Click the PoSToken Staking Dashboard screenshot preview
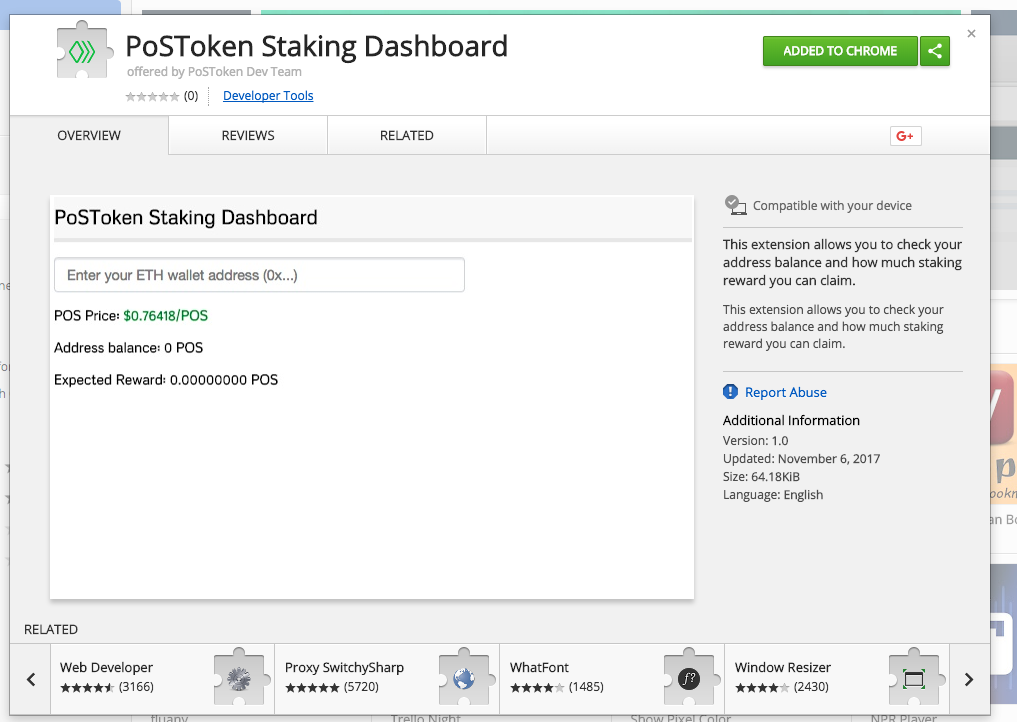This screenshot has width=1017, height=722. pyautogui.click(x=372, y=397)
